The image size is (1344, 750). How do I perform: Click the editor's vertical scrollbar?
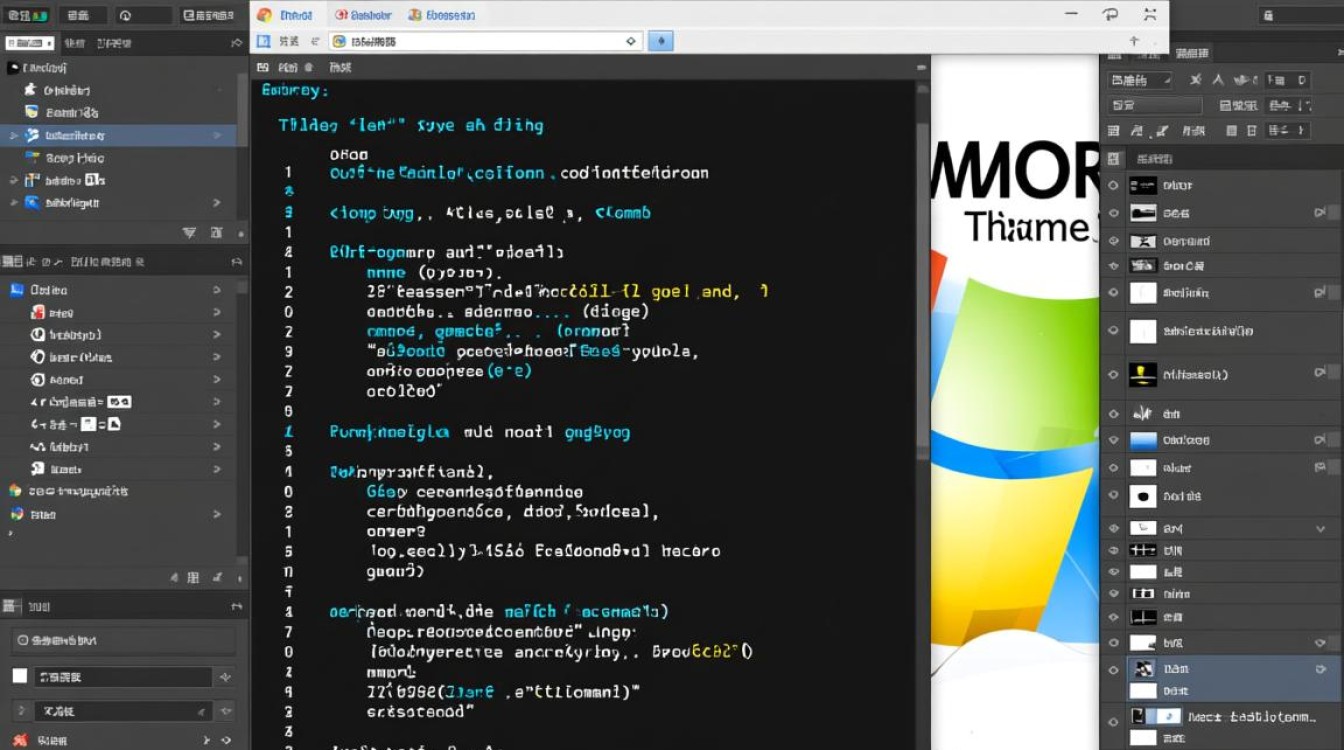click(922, 300)
